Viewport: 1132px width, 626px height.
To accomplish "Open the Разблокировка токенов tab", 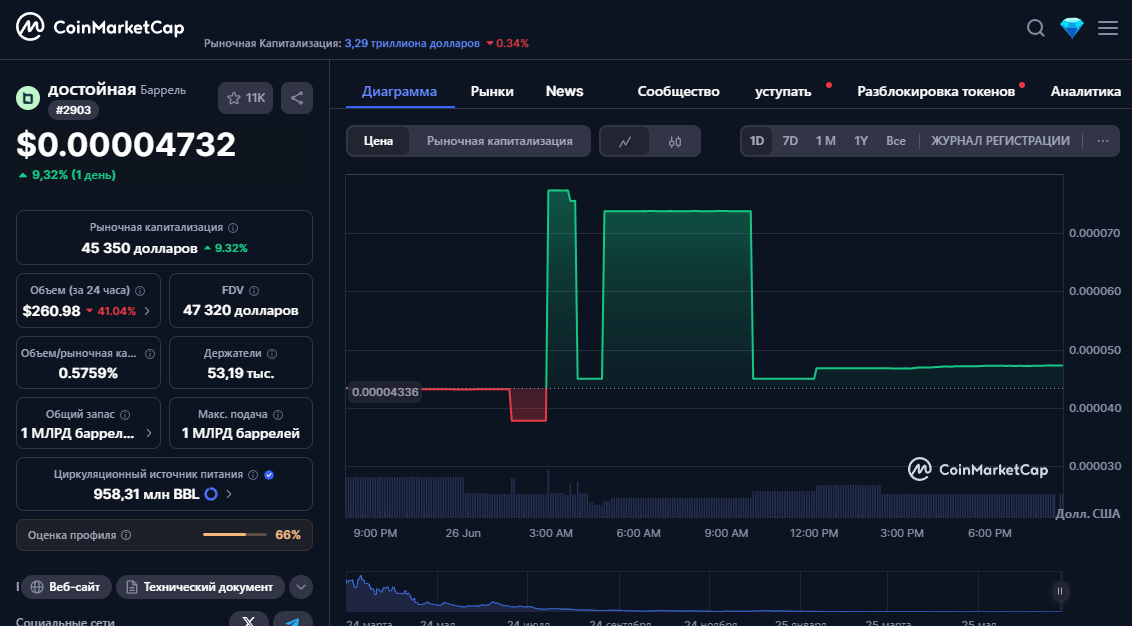I will pyautogui.click(x=936, y=92).
